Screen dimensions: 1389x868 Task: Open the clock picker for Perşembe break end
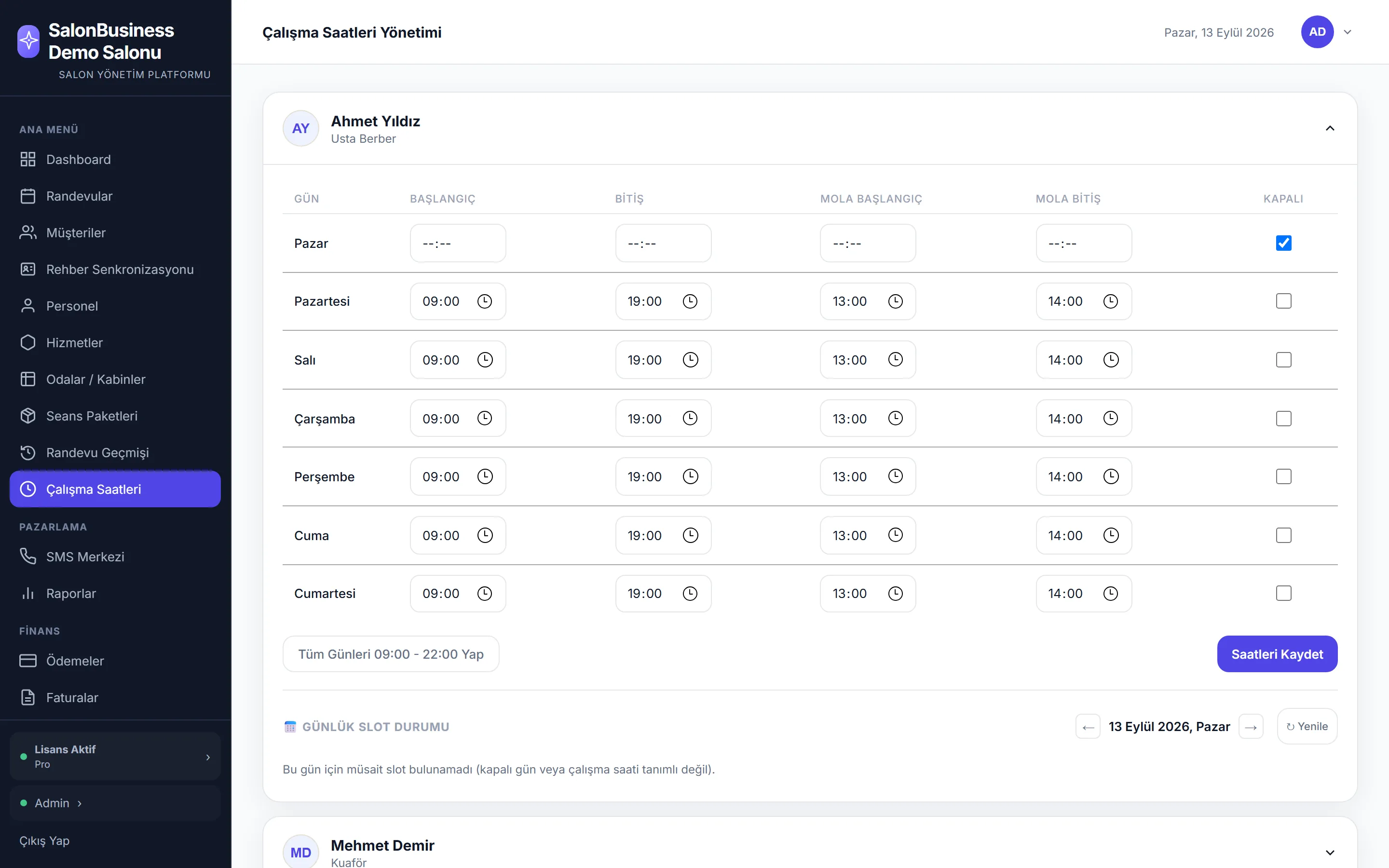tap(1111, 476)
